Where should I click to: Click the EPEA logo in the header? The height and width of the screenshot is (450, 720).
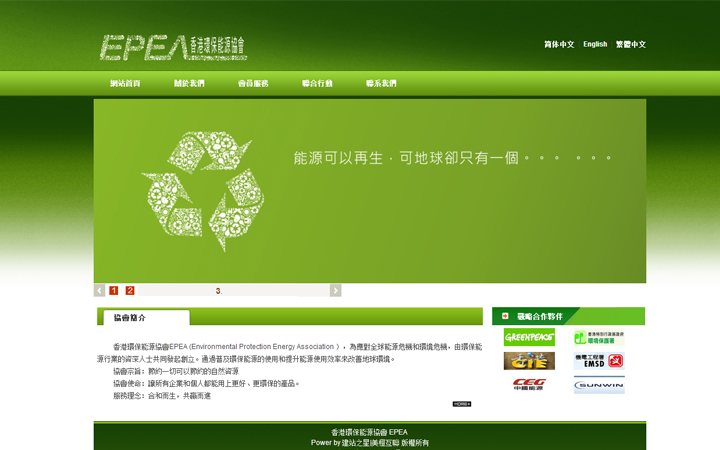click(173, 48)
